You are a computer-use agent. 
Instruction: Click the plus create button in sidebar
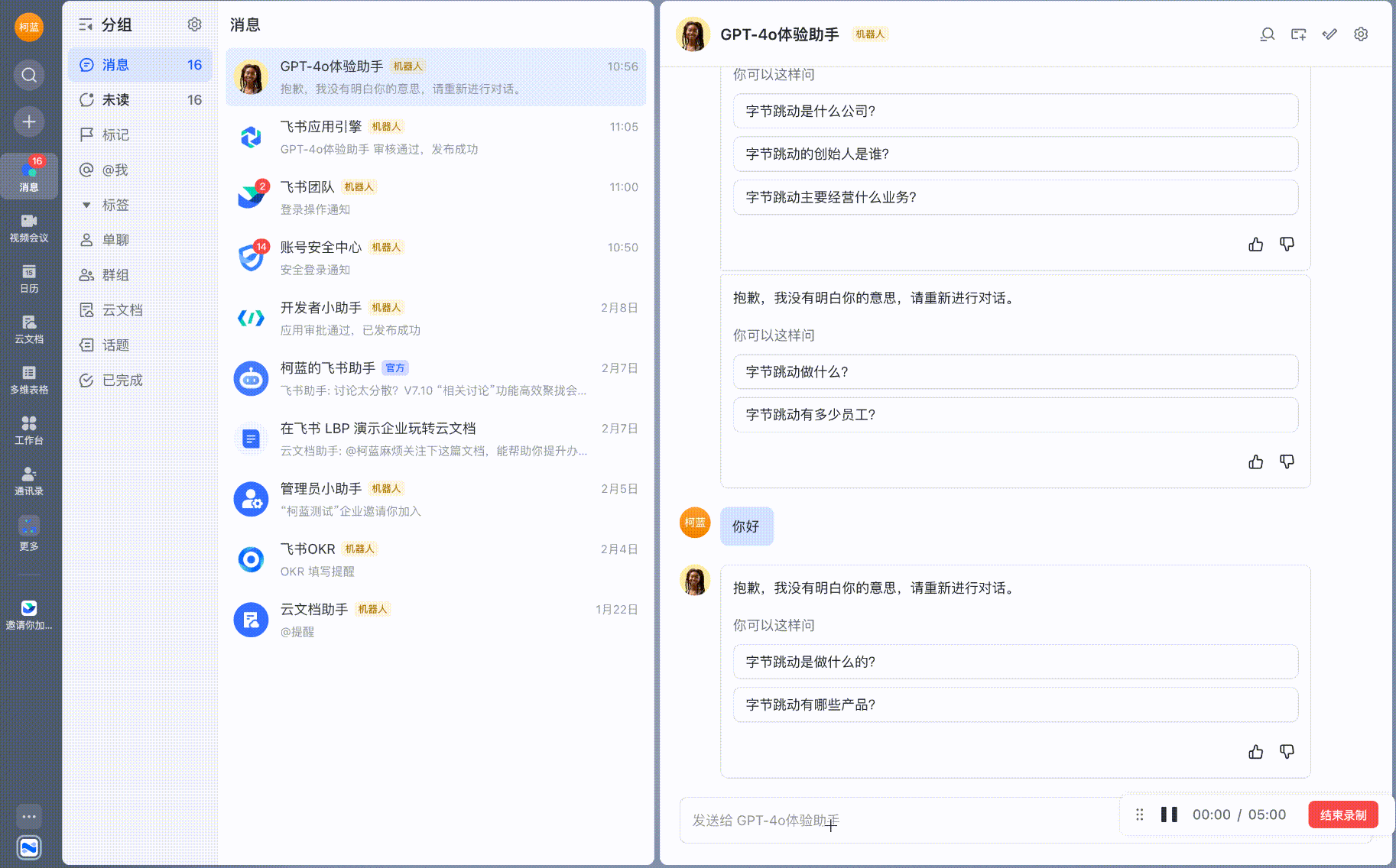pyautogui.click(x=29, y=121)
